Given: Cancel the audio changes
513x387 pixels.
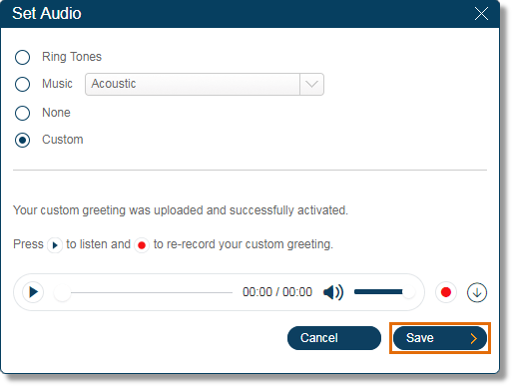Looking at the screenshot, I should (x=334, y=338).
